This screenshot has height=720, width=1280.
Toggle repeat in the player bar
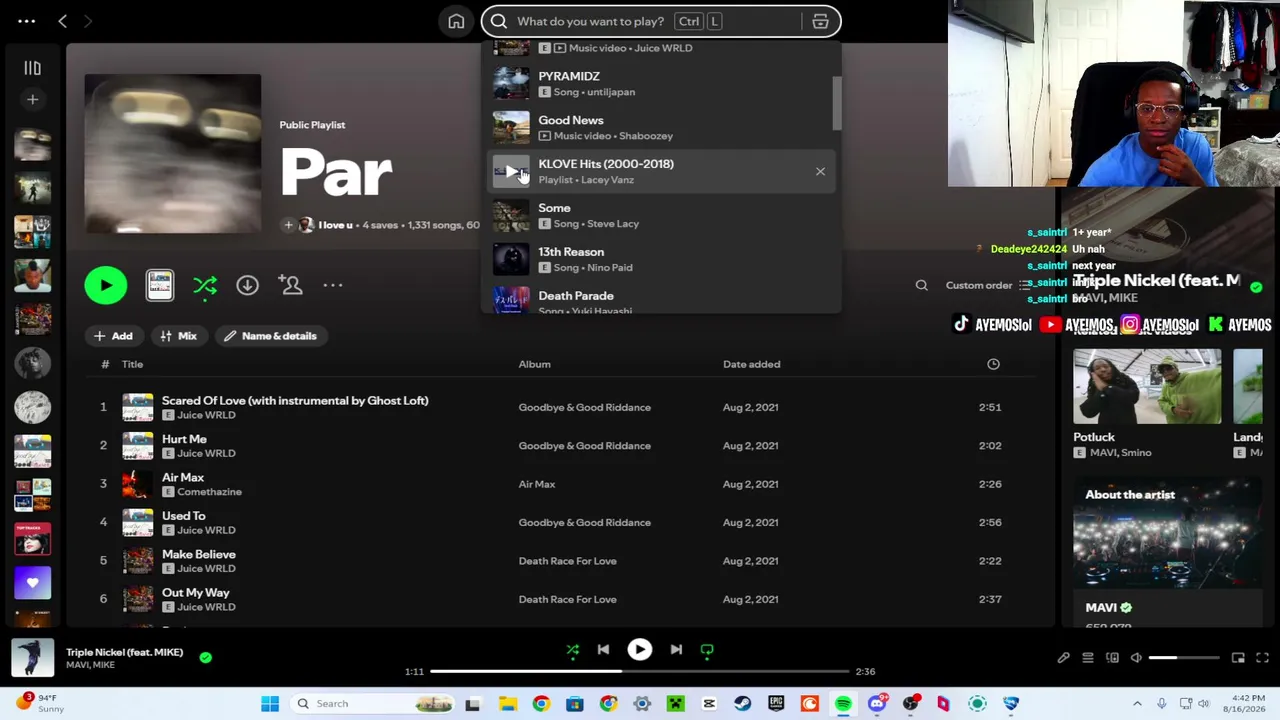(707, 650)
